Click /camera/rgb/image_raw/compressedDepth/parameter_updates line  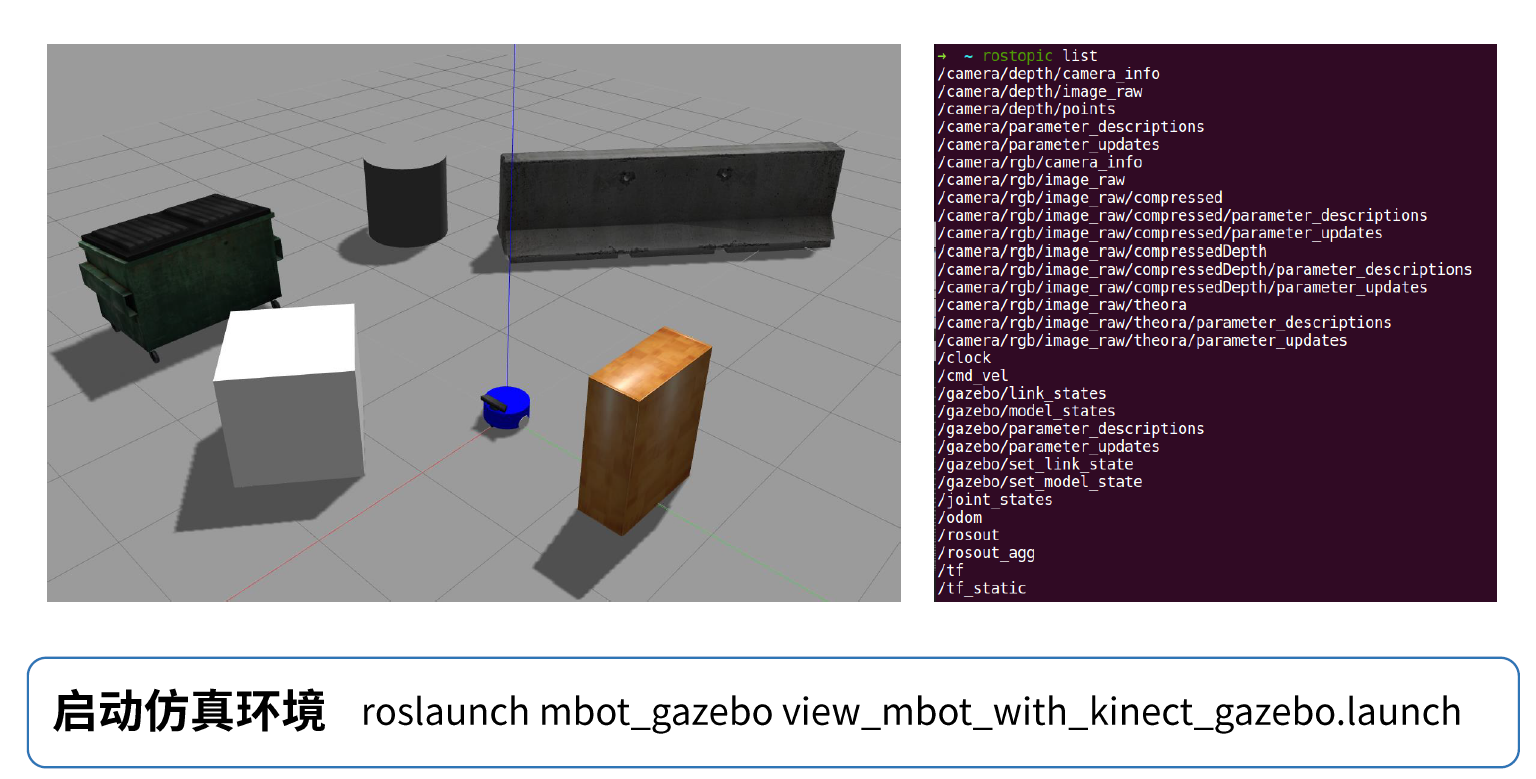pyautogui.click(x=1182, y=287)
